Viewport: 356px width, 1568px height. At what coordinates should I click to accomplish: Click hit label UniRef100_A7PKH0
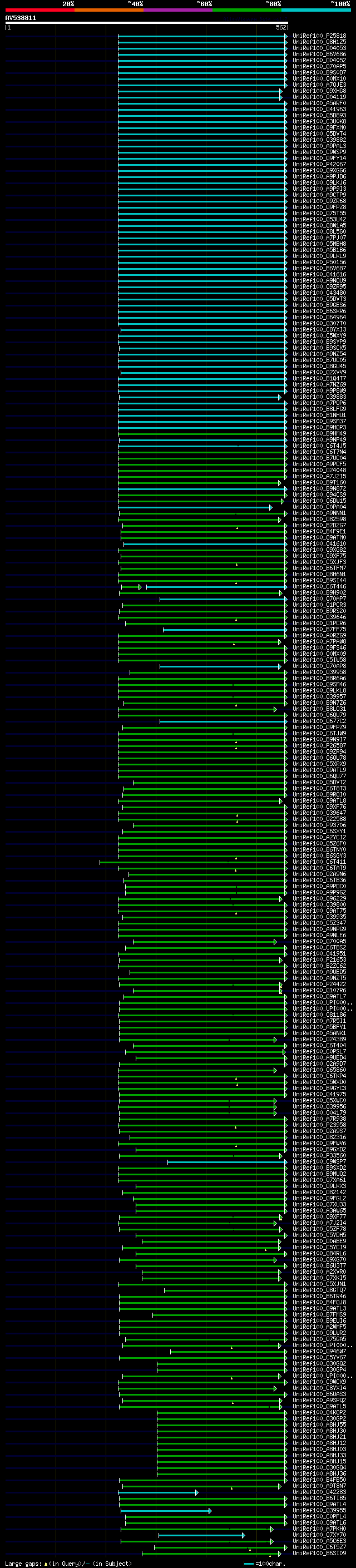point(319,1529)
